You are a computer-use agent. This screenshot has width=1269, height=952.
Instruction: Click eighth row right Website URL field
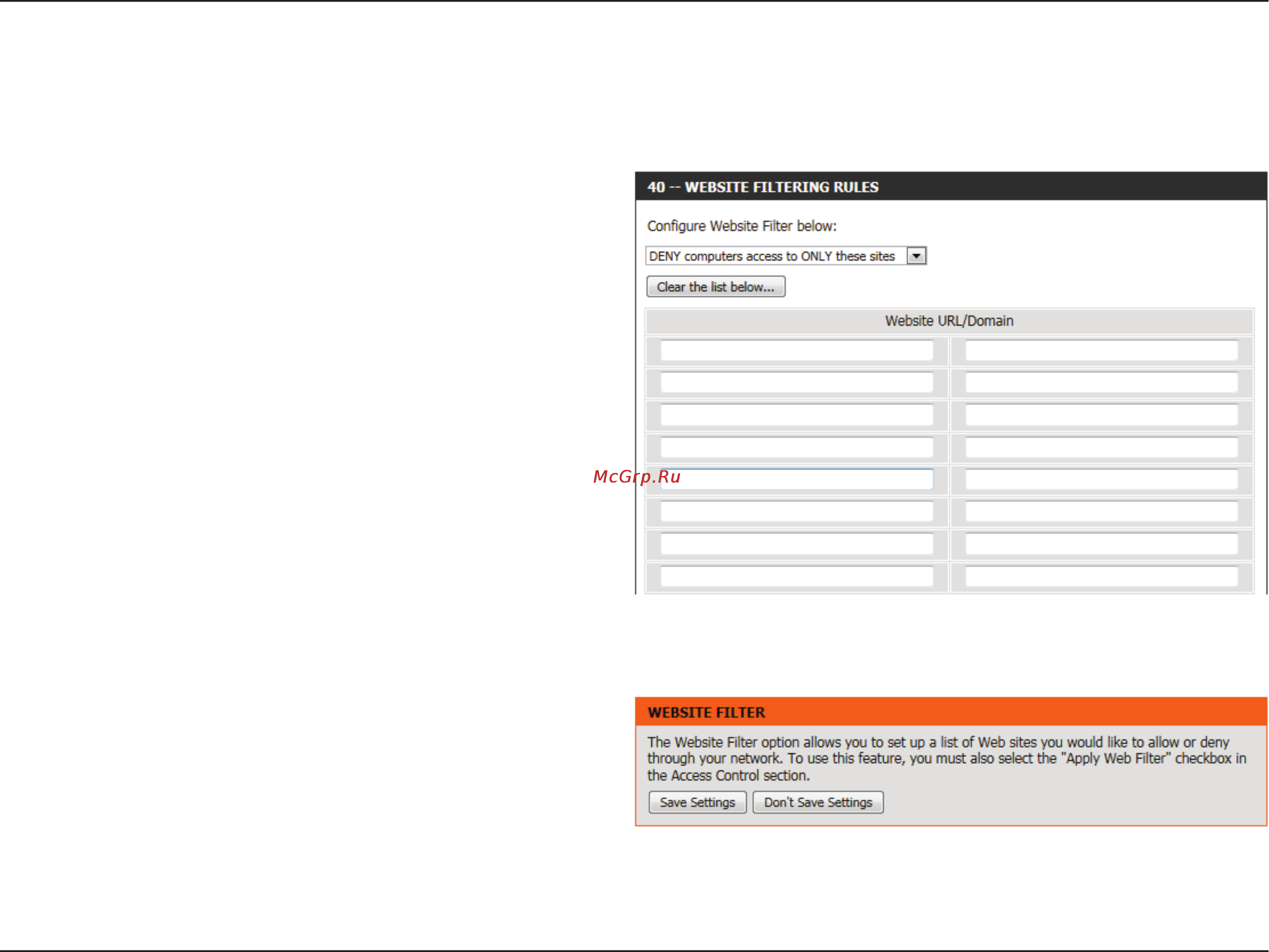pos(1102,576)
